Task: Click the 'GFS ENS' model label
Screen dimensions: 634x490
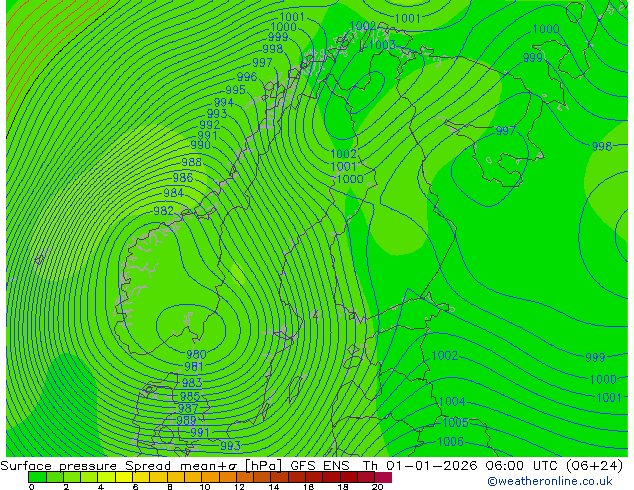Action: 320,466
